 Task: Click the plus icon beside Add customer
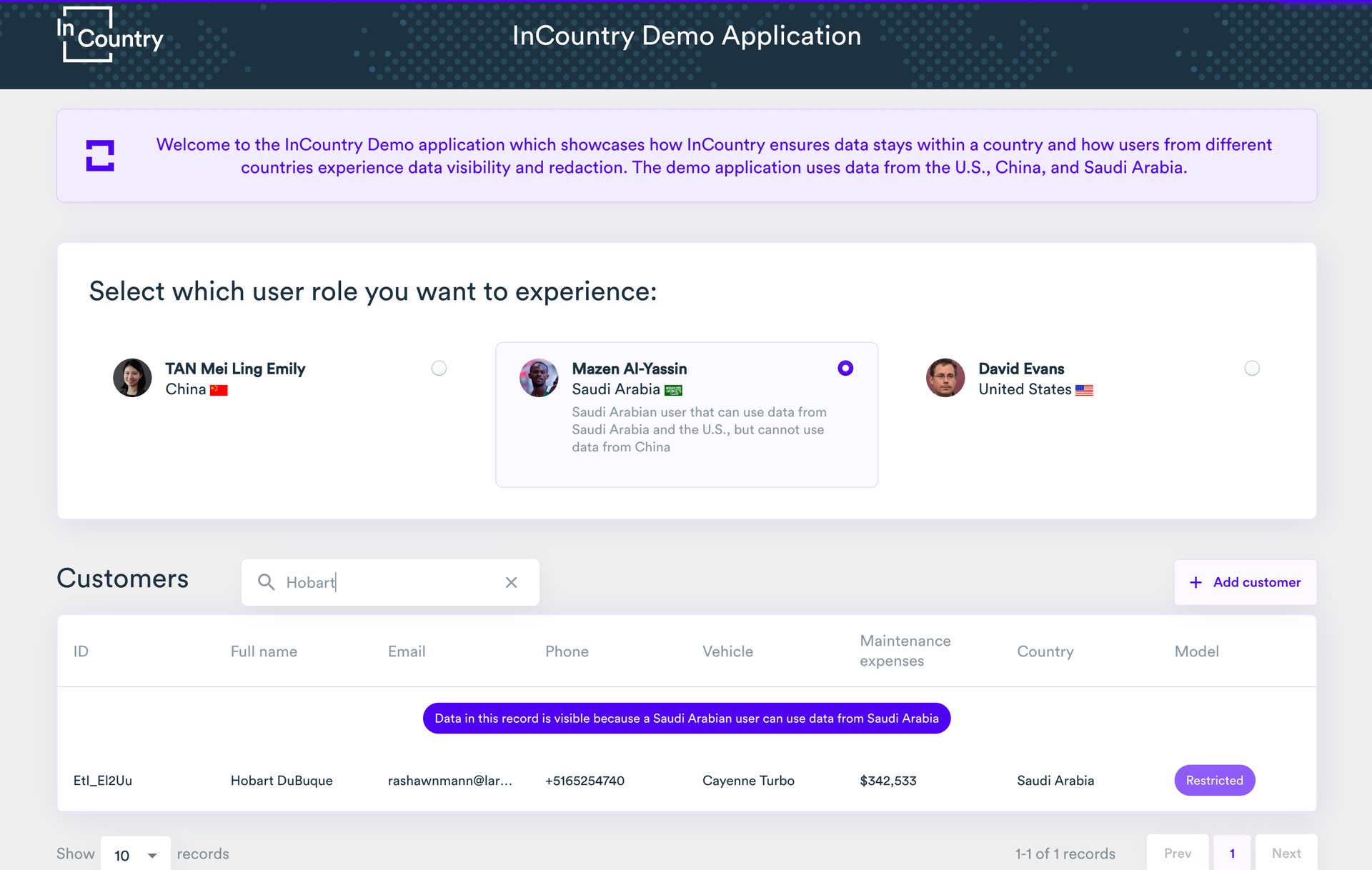[x=1195, y=582]
